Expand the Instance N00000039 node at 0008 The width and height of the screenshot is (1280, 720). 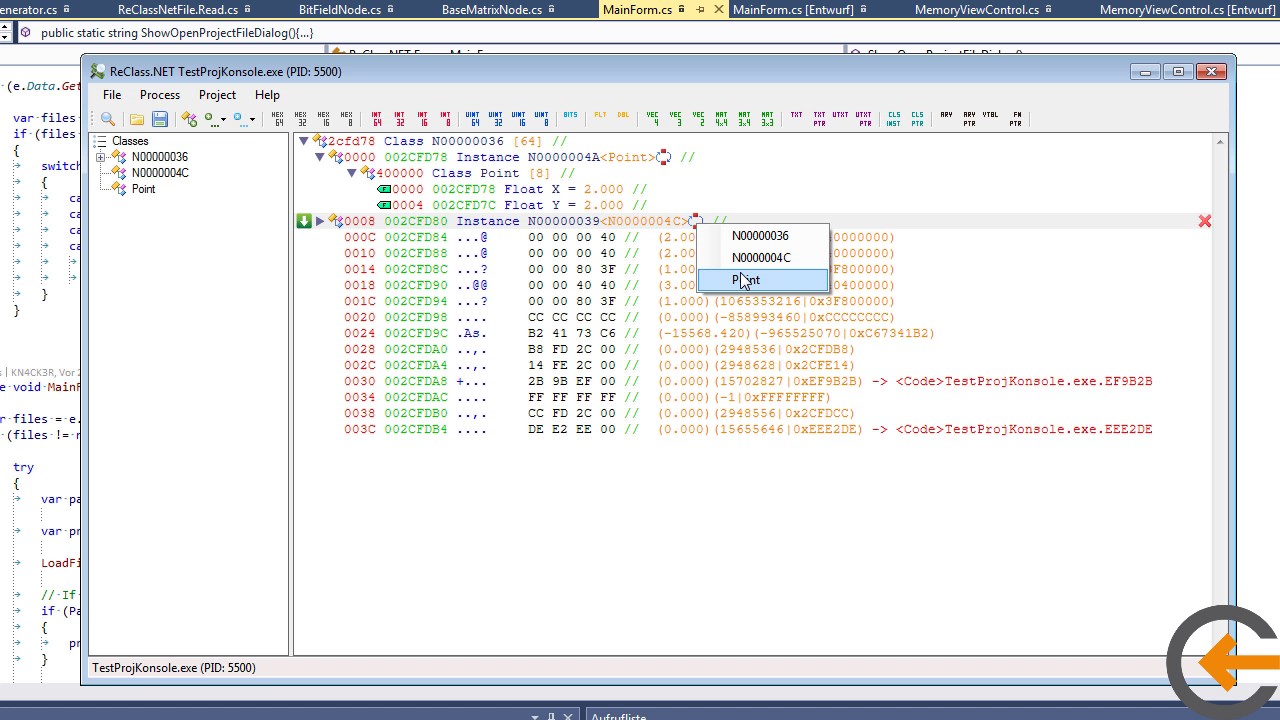pos(320,221)
